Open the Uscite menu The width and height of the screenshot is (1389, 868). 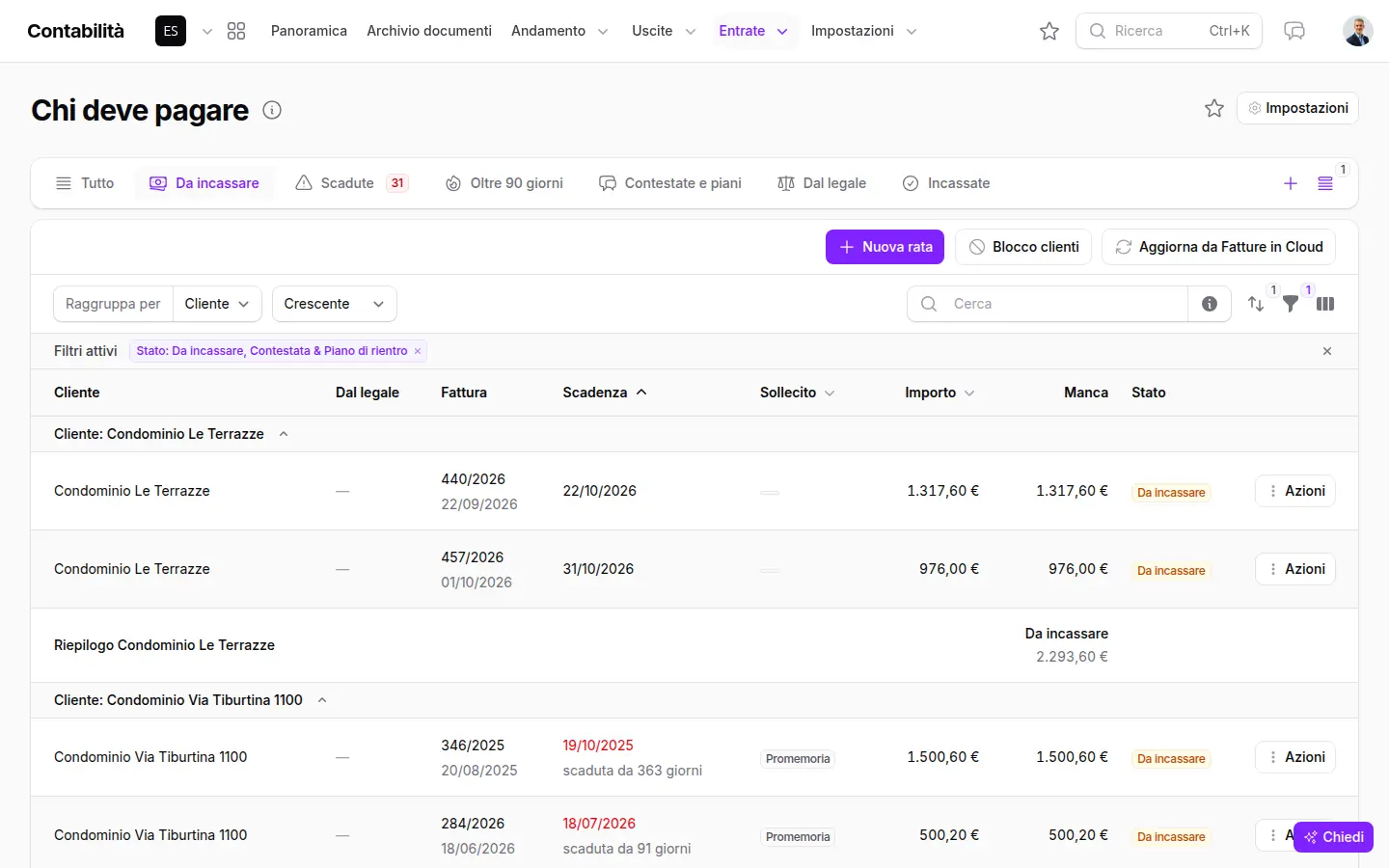click(x=664, y=31)
